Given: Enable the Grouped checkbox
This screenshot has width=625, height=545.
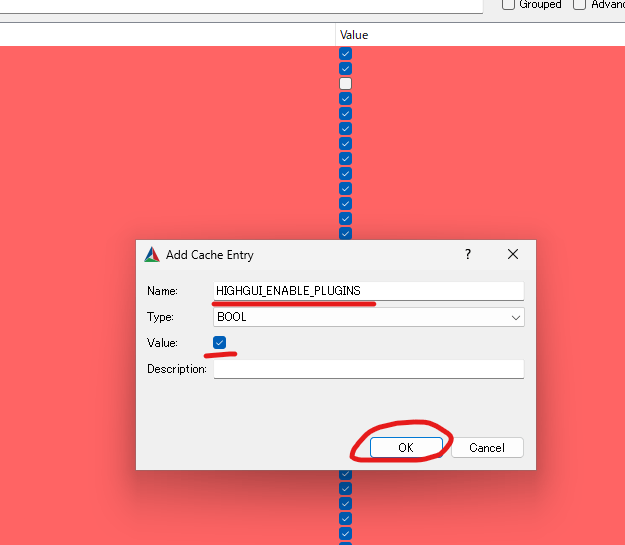Looking at the screenshot, I should pyautogui.click(x=508, y=4).
